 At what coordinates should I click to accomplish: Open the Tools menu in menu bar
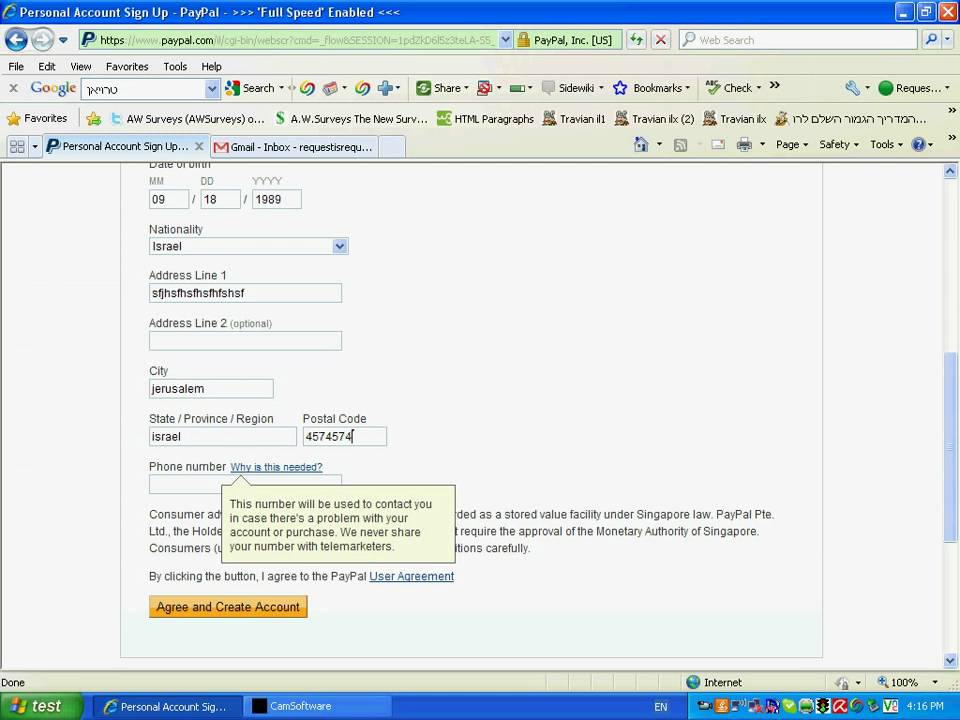pos(175,66)
